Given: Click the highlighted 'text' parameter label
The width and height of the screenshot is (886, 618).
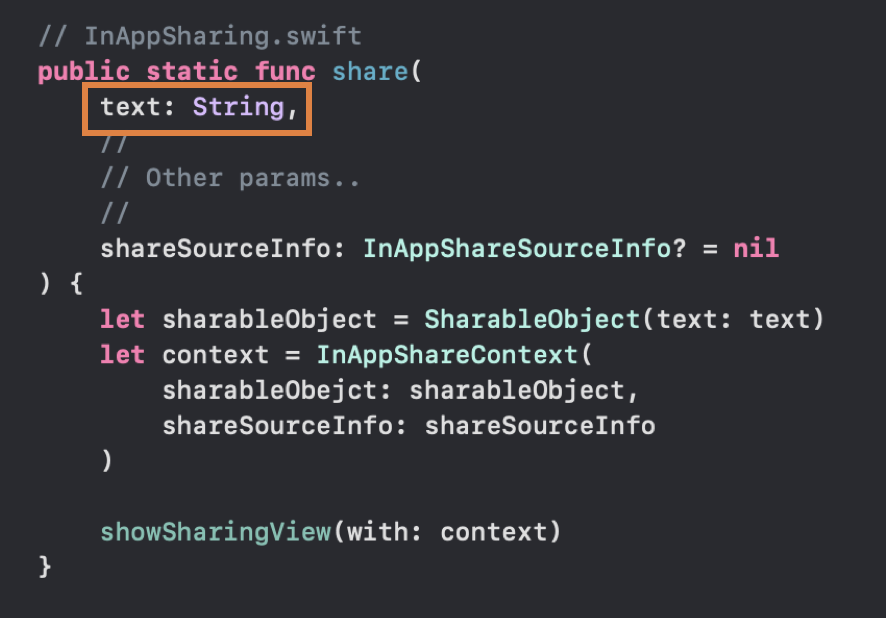Looking at the screenshot, I should [x=131, y=107].
